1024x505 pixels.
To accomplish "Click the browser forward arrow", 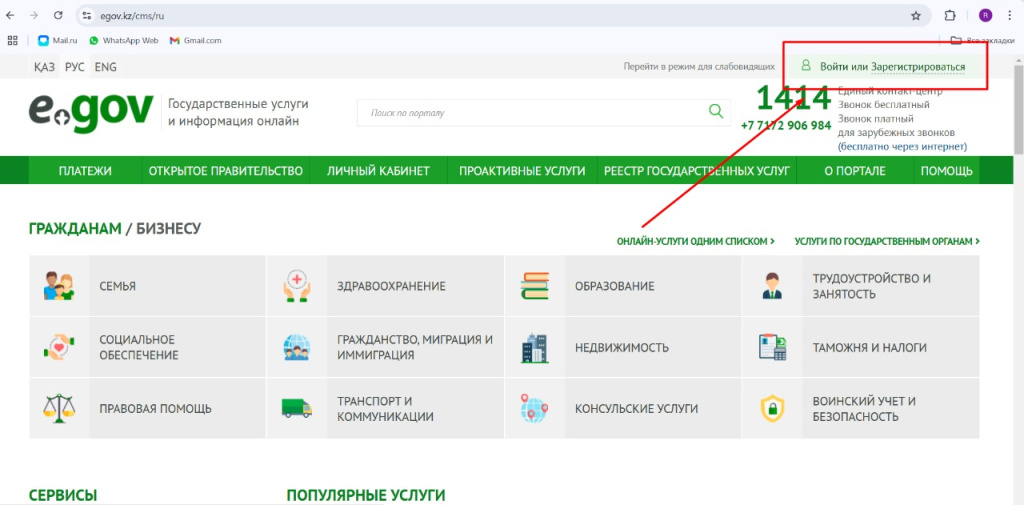I will [x=34, y=16].
